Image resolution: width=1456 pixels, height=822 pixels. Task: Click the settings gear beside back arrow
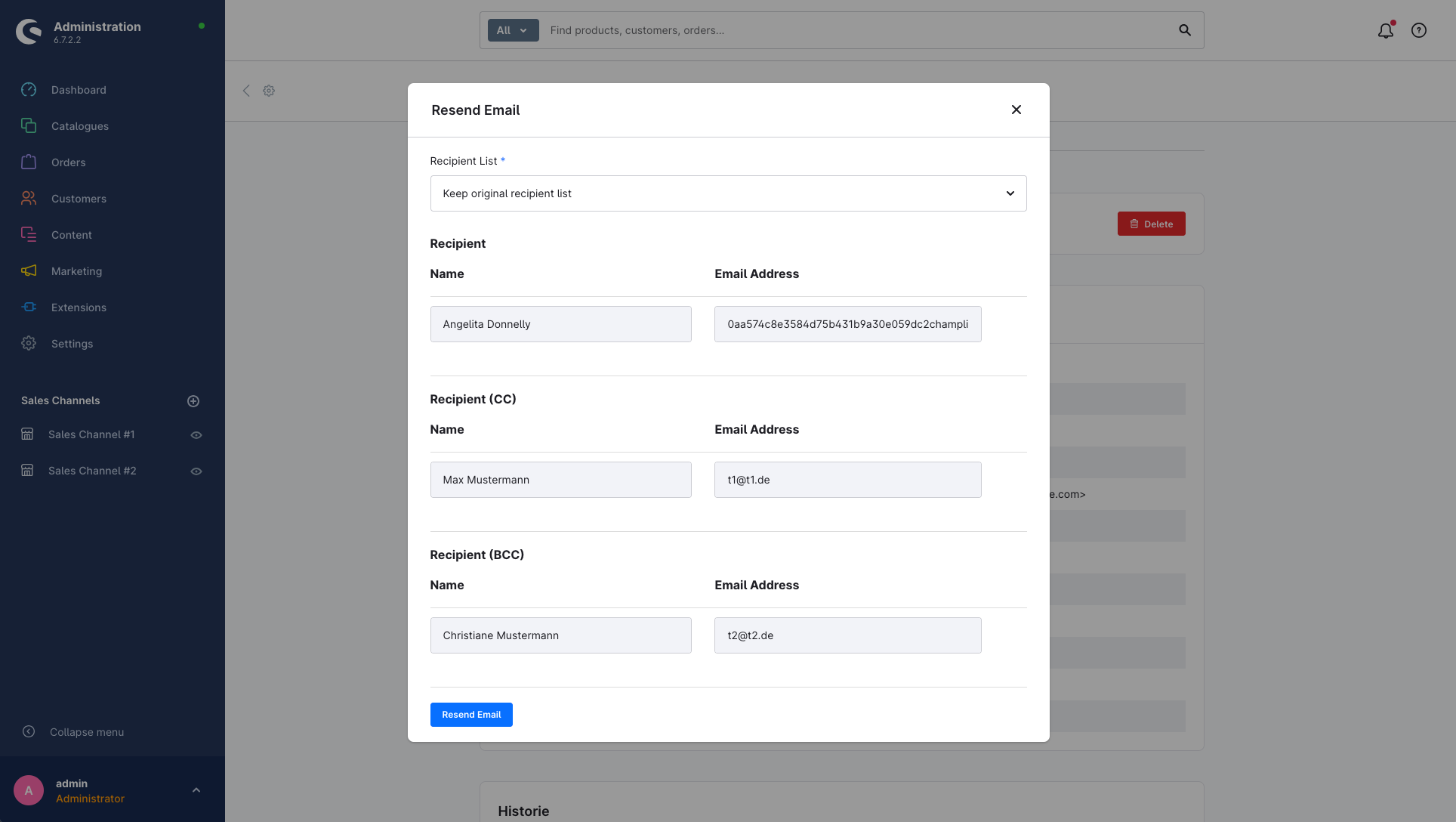pos(269,91)
